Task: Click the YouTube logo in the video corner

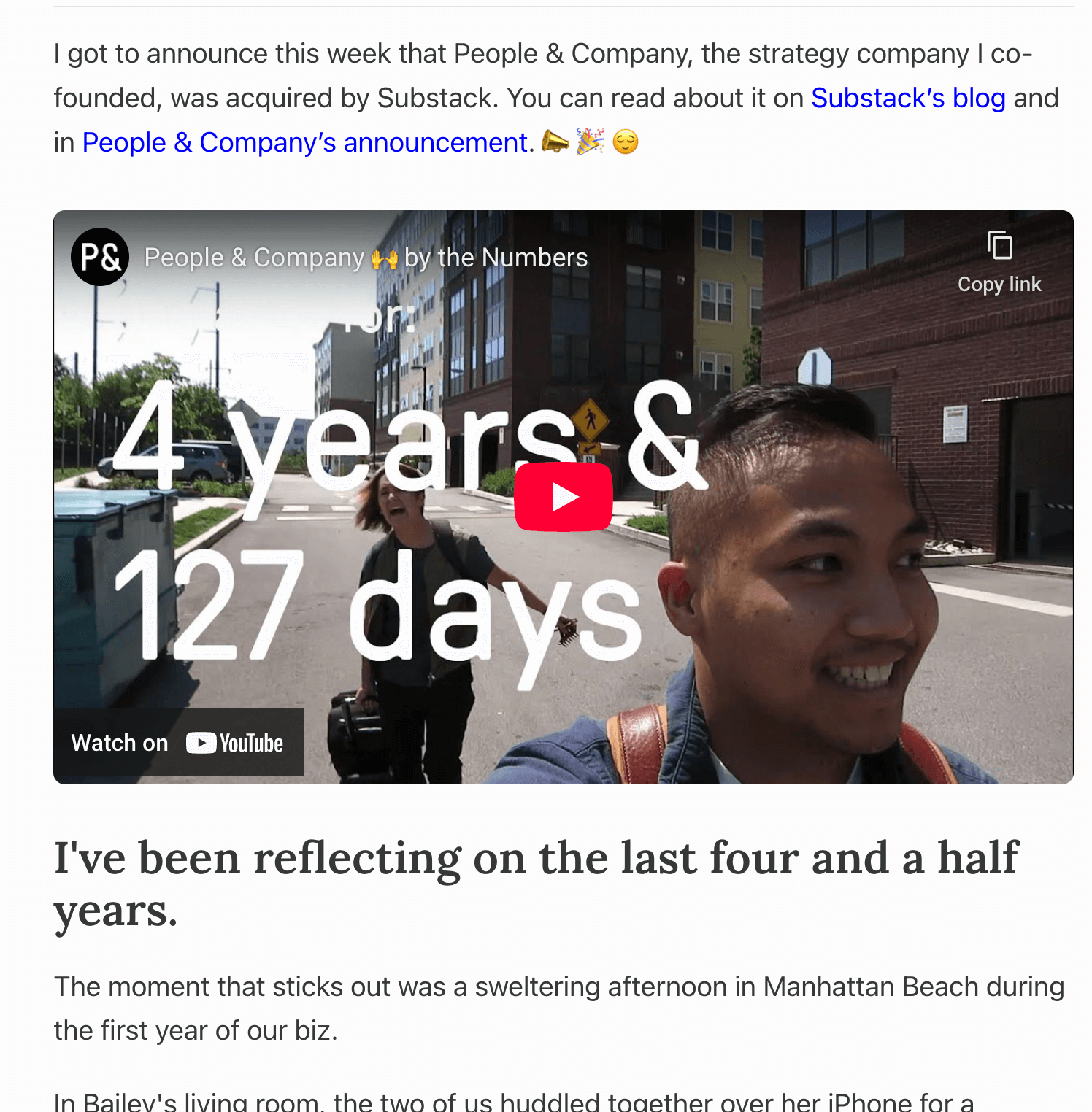Action: [234, 743]
